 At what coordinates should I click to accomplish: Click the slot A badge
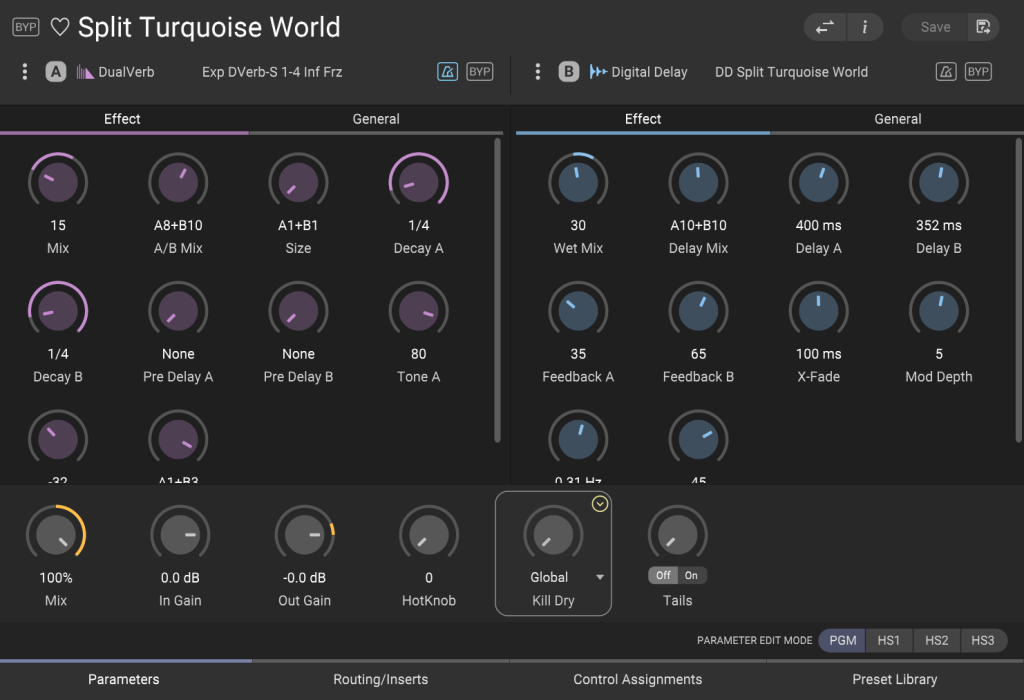point(56,72)
